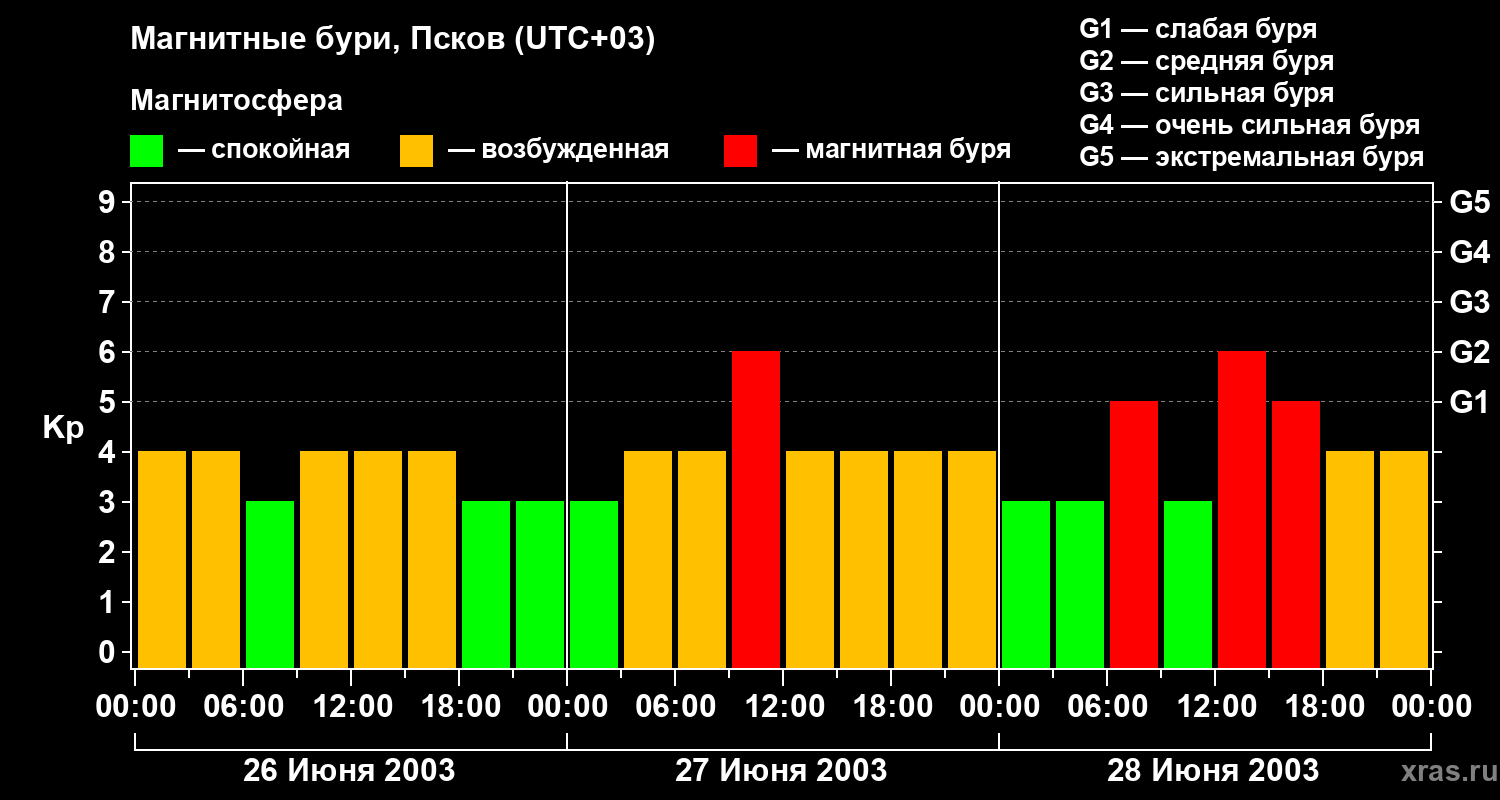Screen dimensions: 1500x800
Task: Click the green «спокойная» legend swatch
Action: [146, 151]
